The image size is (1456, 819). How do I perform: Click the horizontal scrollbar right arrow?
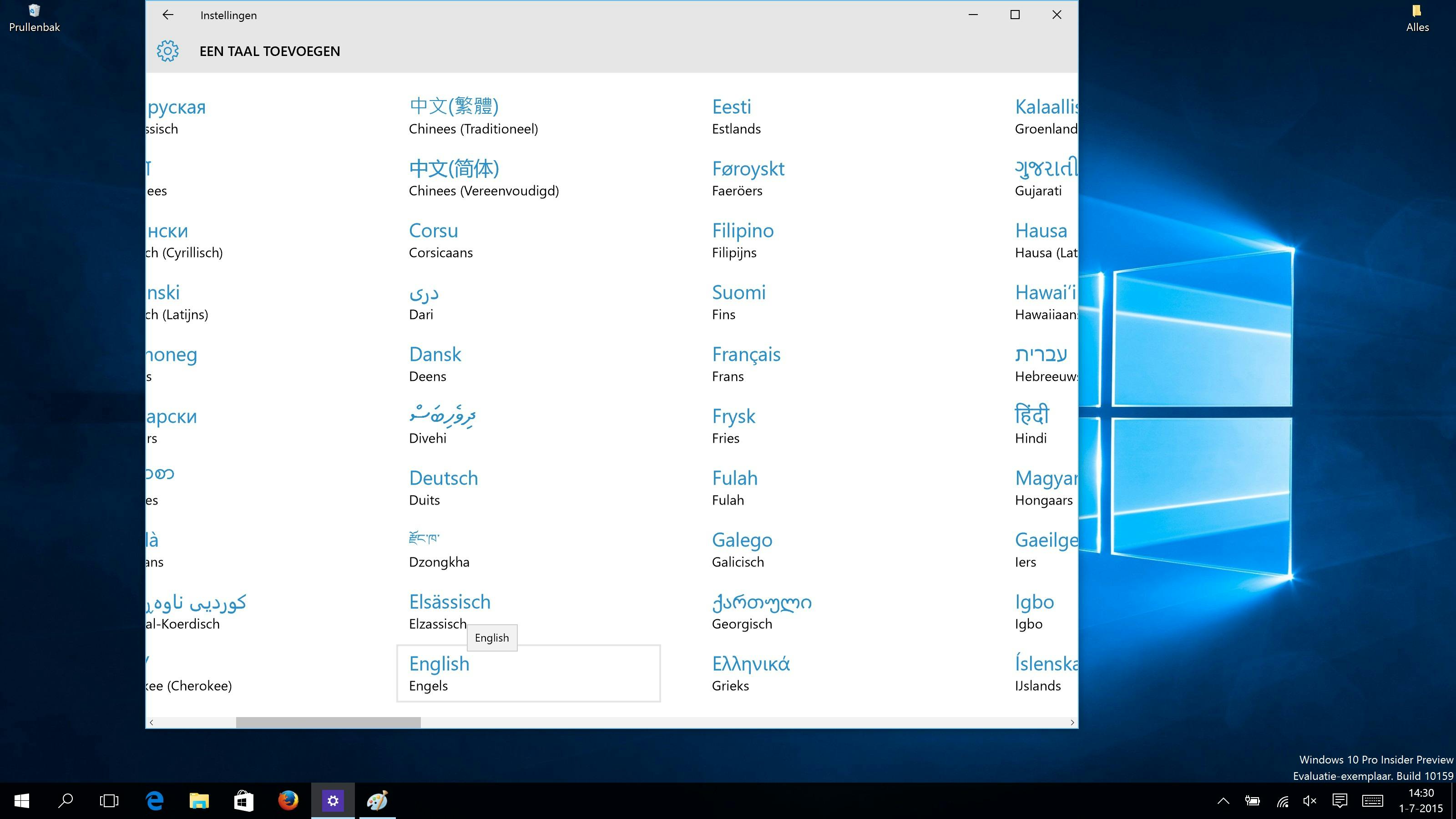pos(1072,723)
